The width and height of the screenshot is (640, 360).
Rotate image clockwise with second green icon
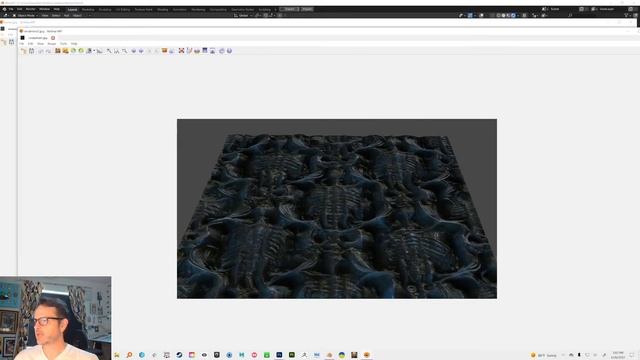(x=81, y=51)
